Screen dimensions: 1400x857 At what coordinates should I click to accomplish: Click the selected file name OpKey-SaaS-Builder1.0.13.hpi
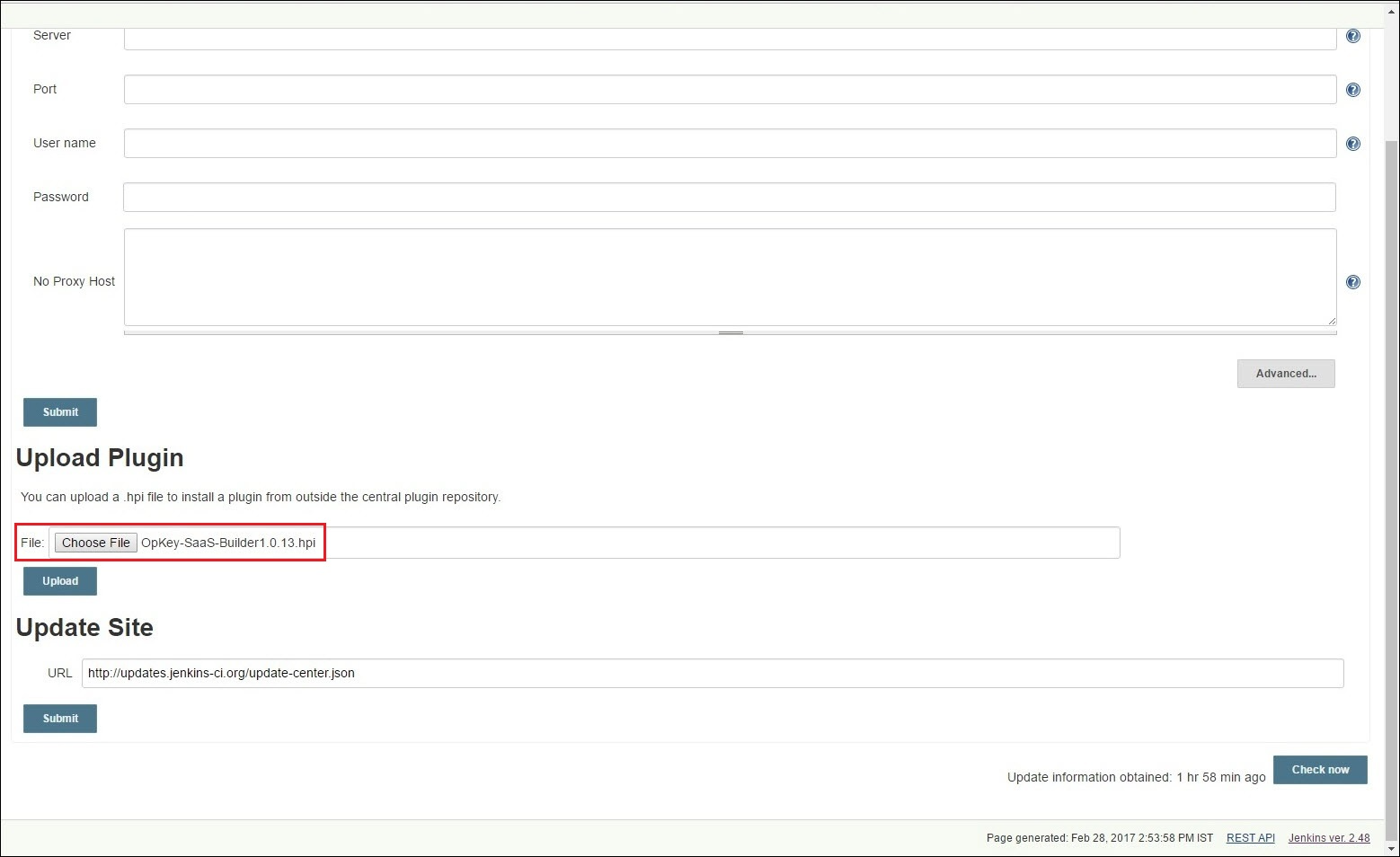[228, 543]
